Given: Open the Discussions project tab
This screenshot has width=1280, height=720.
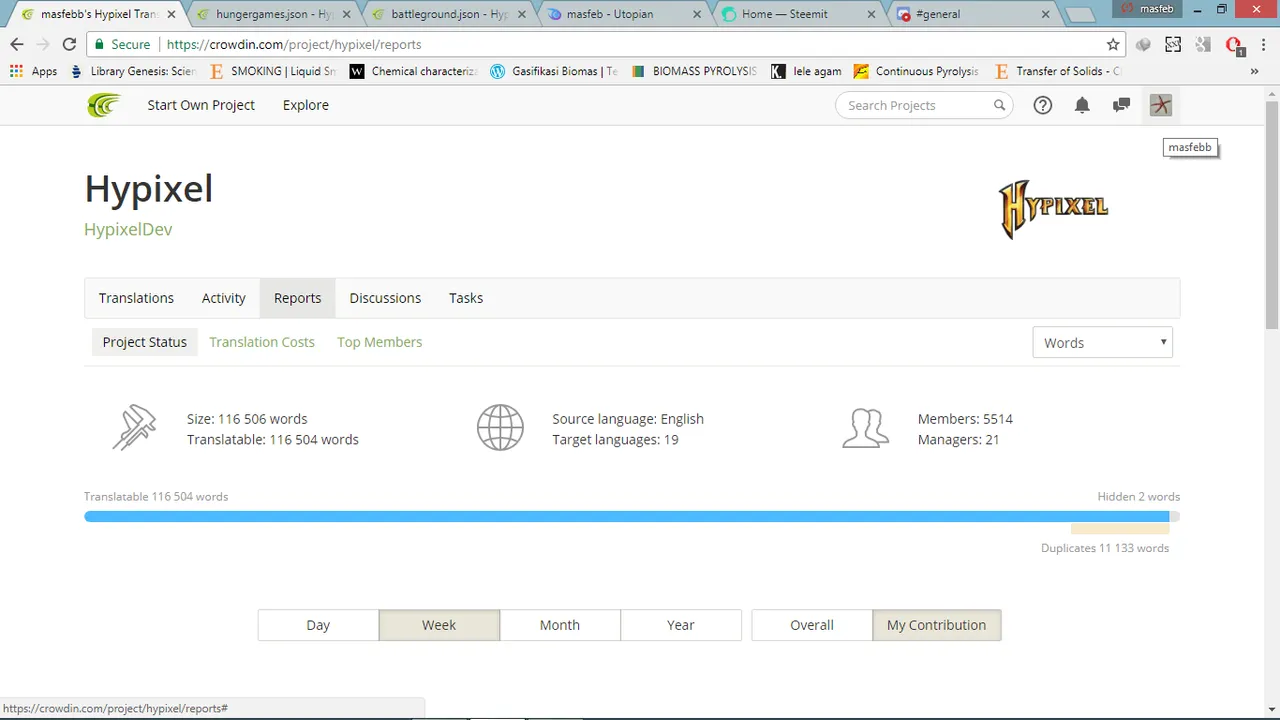Looking at the screenshot, I should tap(385, 298).
